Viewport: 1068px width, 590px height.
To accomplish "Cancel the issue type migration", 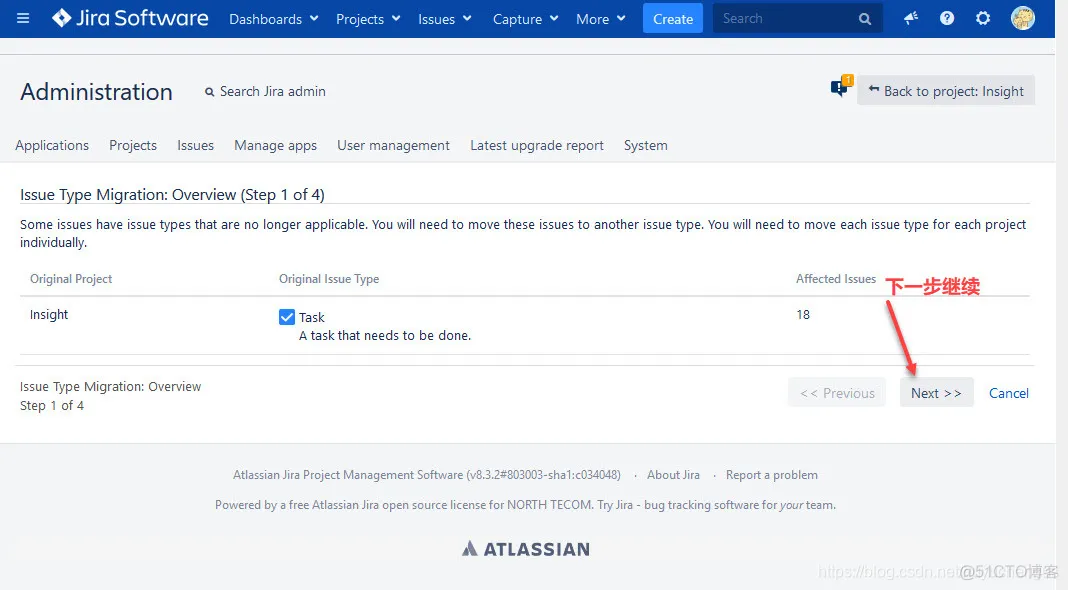I will coord(1009,393).
